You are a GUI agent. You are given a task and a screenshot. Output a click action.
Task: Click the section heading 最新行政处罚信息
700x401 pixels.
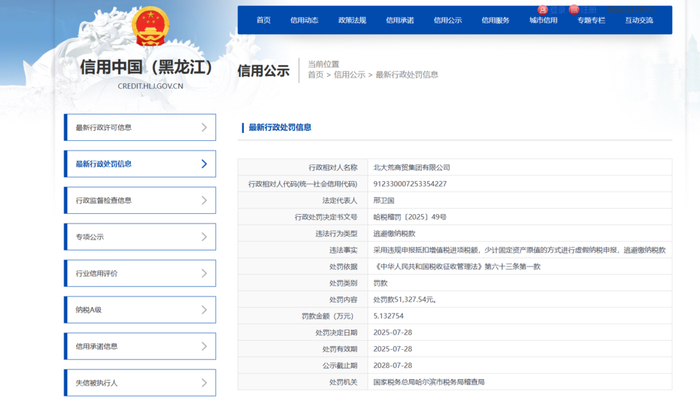(x=280, y=128)
